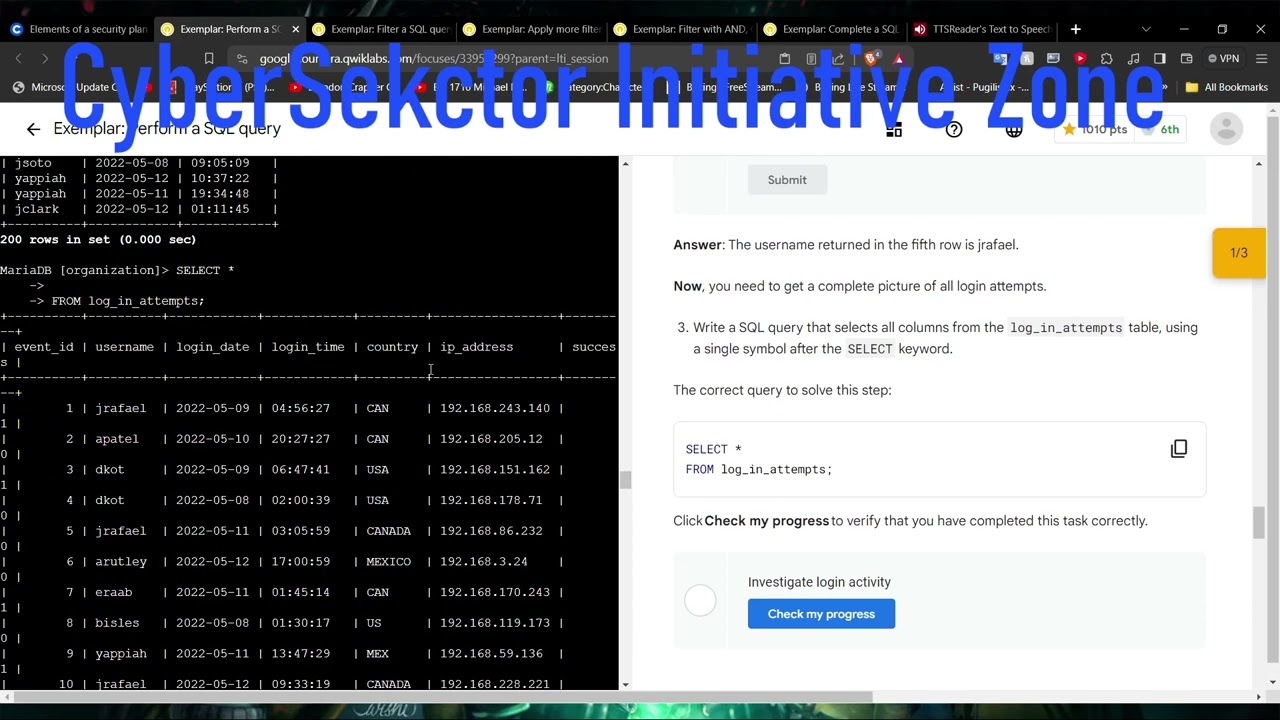Open the user avatar menu
This screenshot has width=1280, height=720.
pos(1226,129)
